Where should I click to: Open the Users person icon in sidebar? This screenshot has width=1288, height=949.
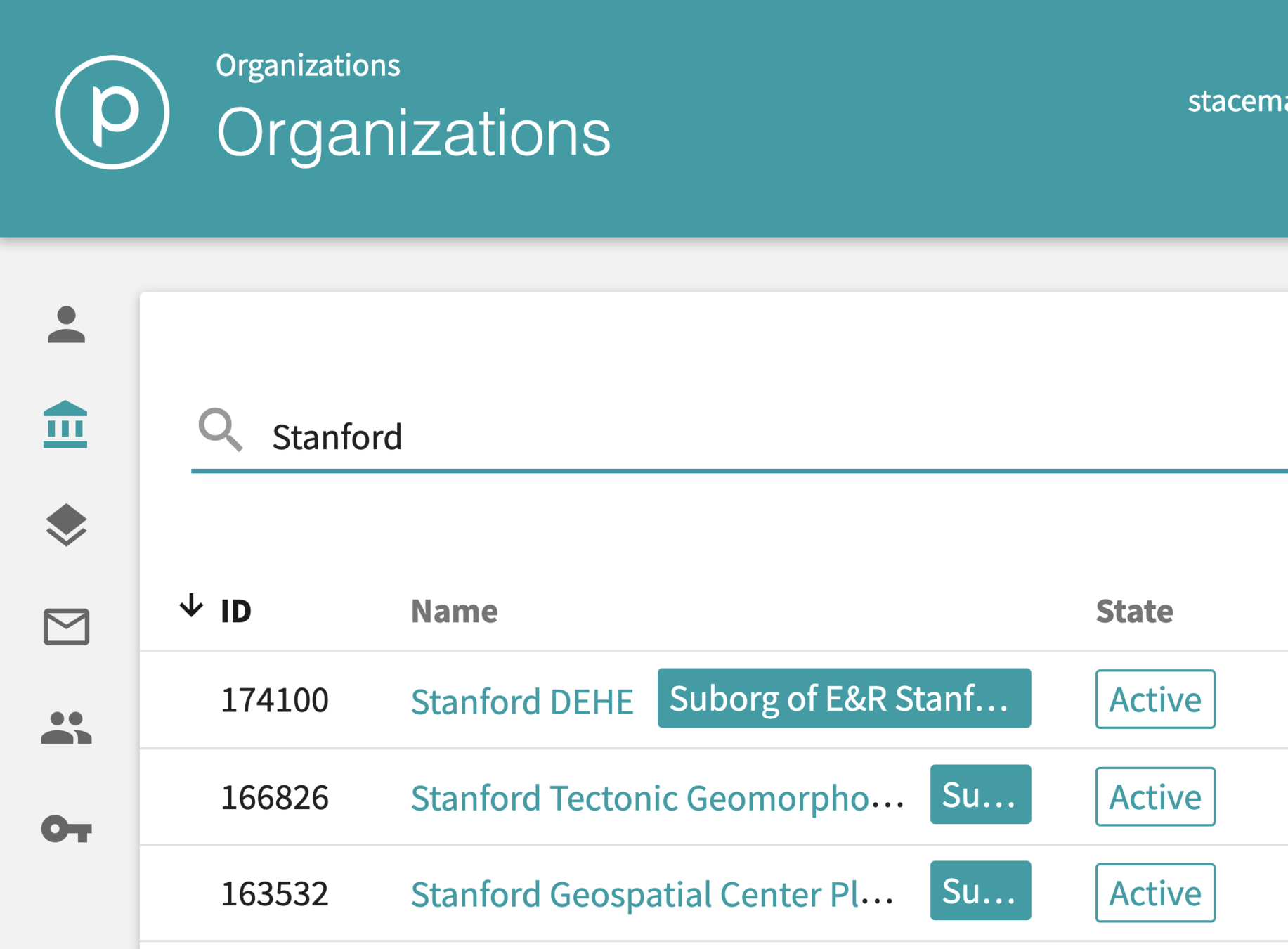tap(66, 325)
